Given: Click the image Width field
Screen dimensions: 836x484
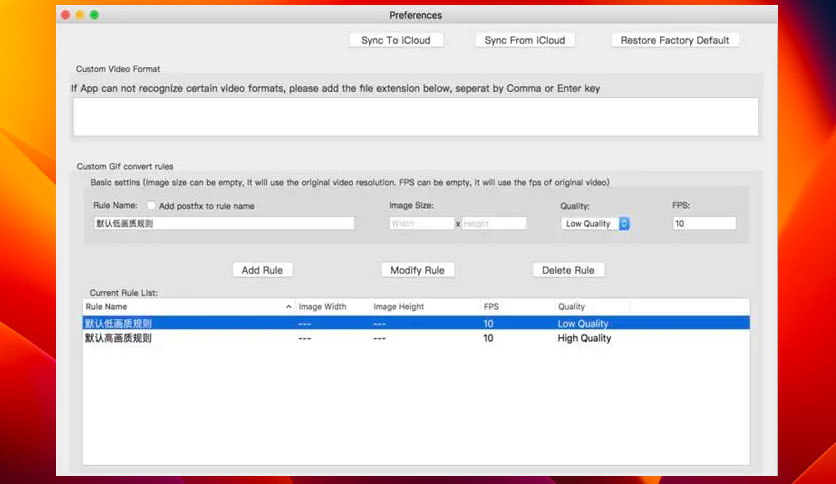Looking at the screenshot, I should (x=421, y=223).
